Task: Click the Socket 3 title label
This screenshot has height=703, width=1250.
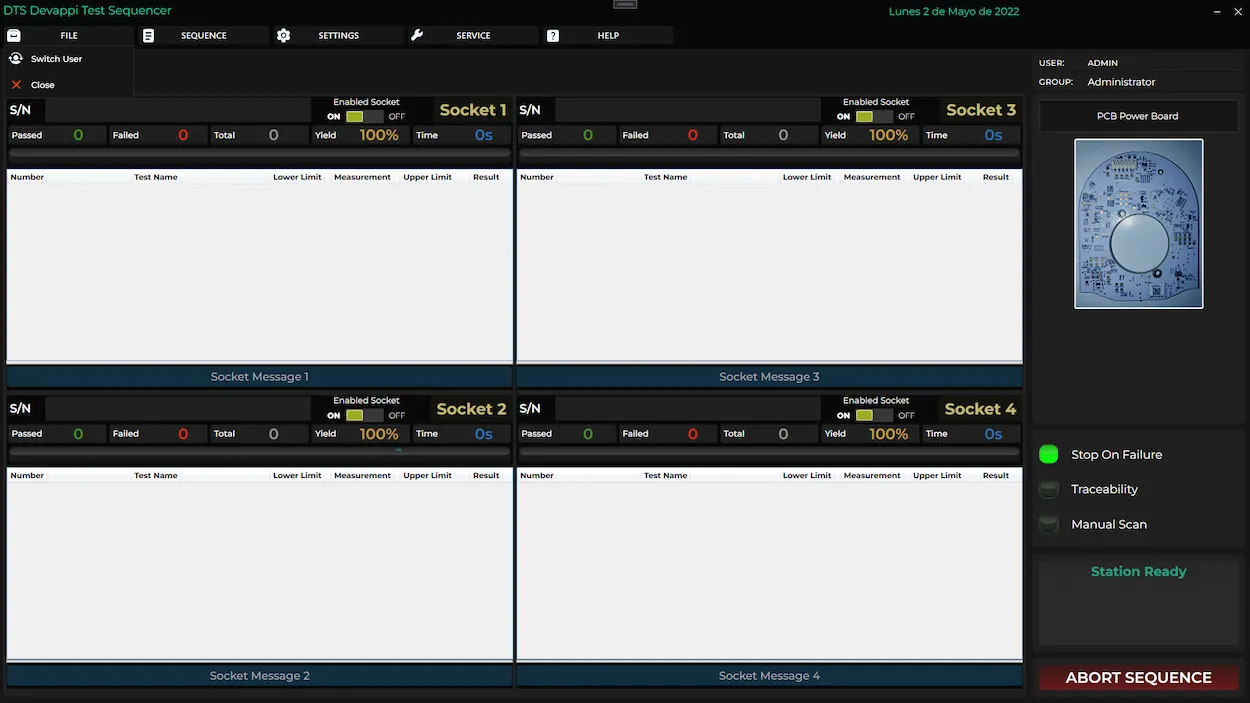Action: tap(981, 110)
